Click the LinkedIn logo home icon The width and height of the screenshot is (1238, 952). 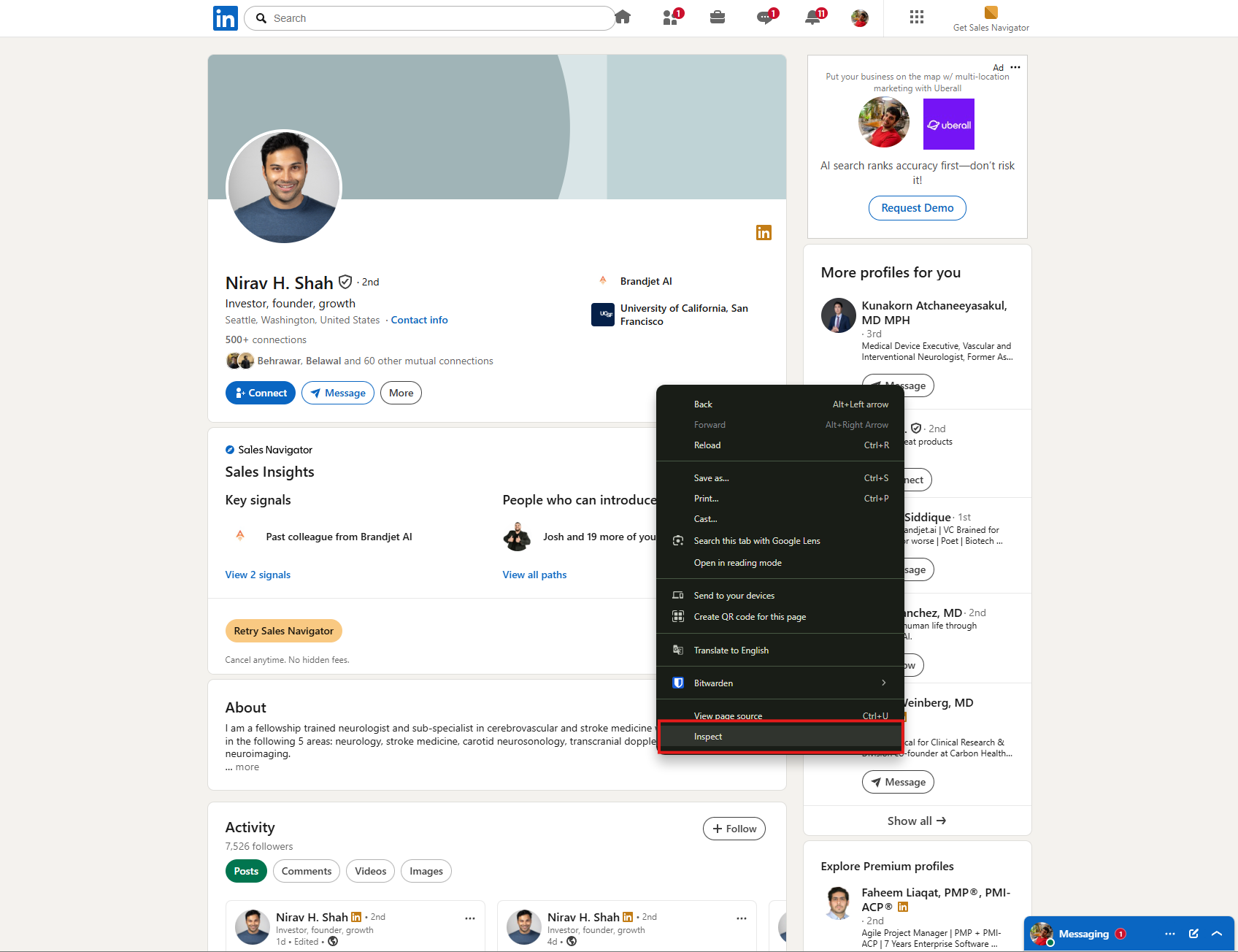point(226,18)
